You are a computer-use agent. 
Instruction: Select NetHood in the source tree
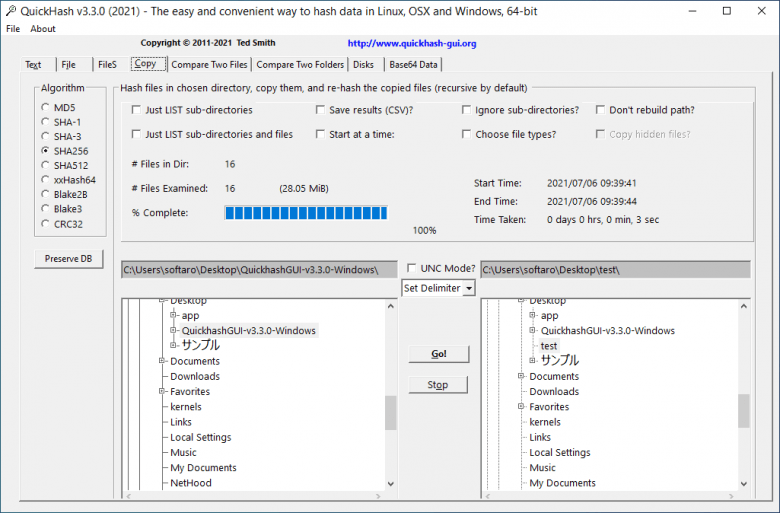[x=191, y=483]
